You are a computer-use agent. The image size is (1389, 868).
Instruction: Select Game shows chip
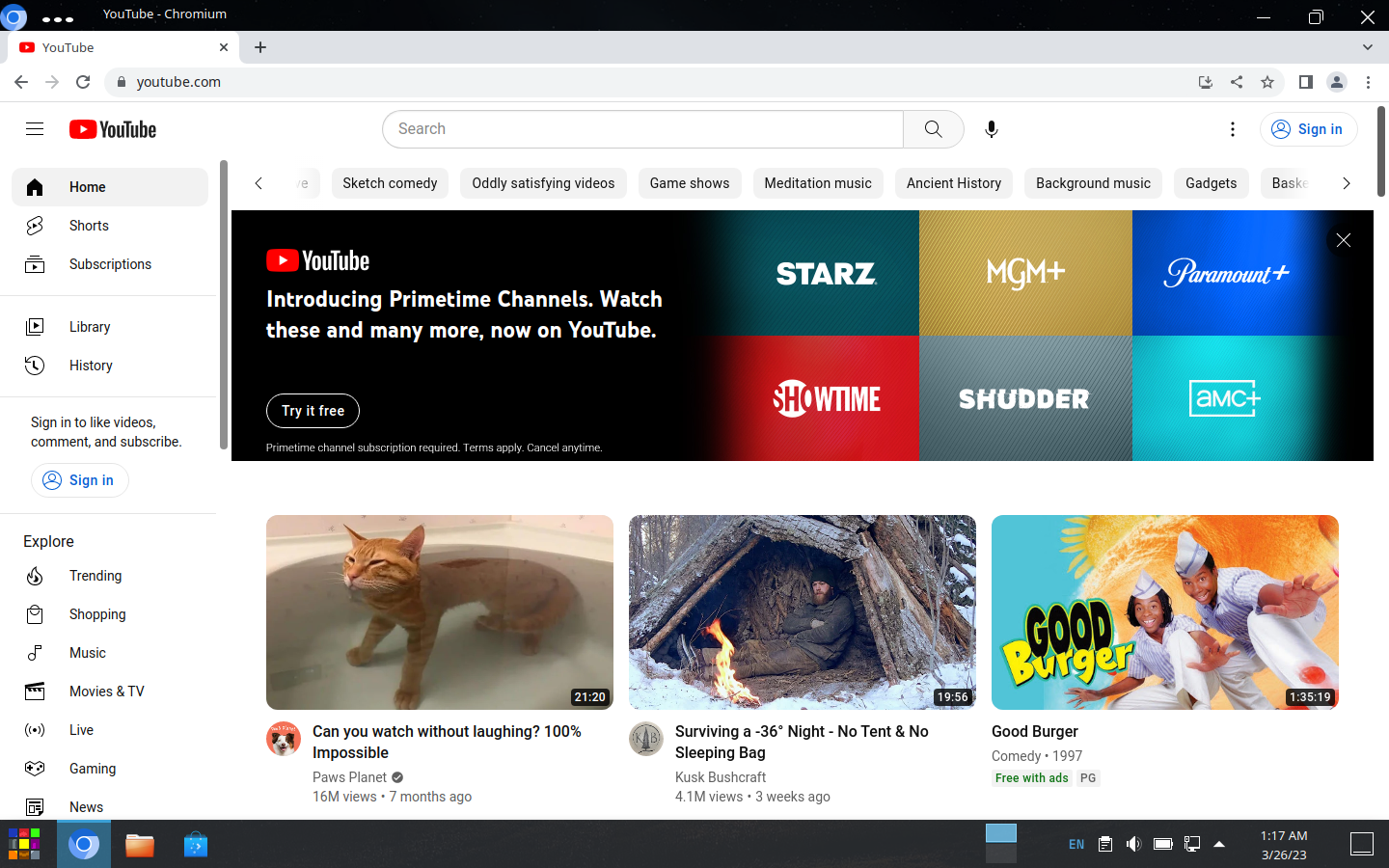click(690, 183)
